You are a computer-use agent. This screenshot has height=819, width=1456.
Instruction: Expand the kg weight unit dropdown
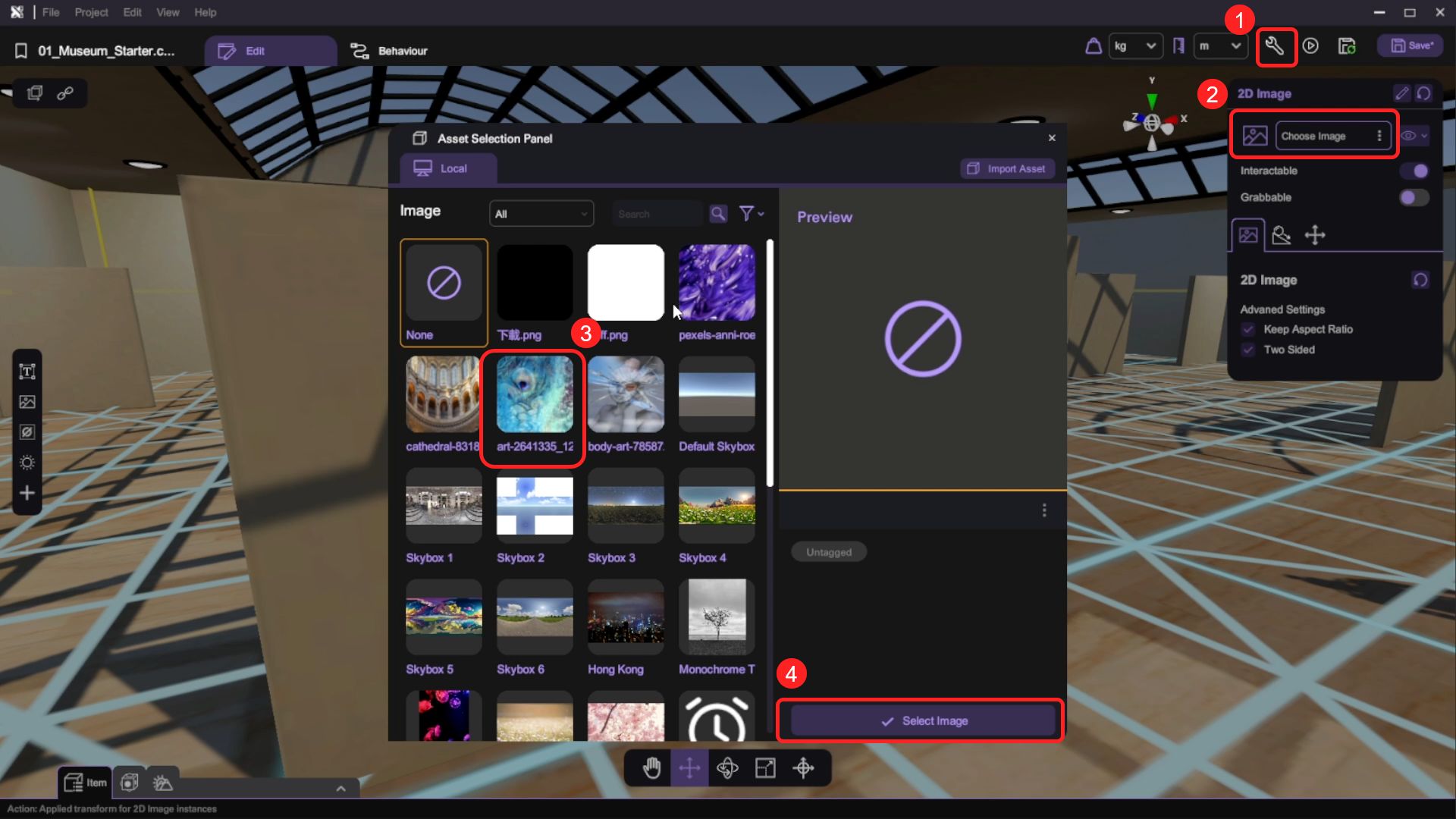click(x=1134, y=46)
